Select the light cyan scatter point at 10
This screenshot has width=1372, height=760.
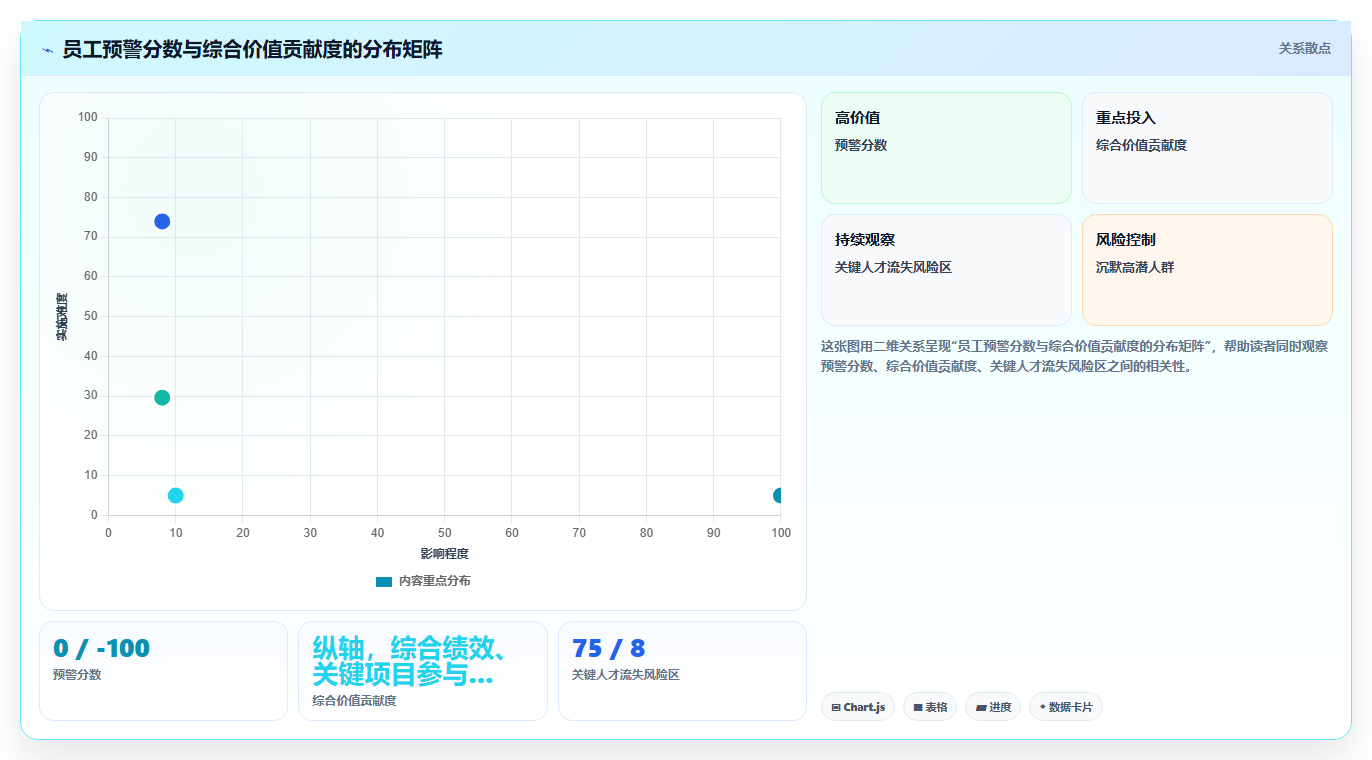pyautogui.click(x=176, y=495)
